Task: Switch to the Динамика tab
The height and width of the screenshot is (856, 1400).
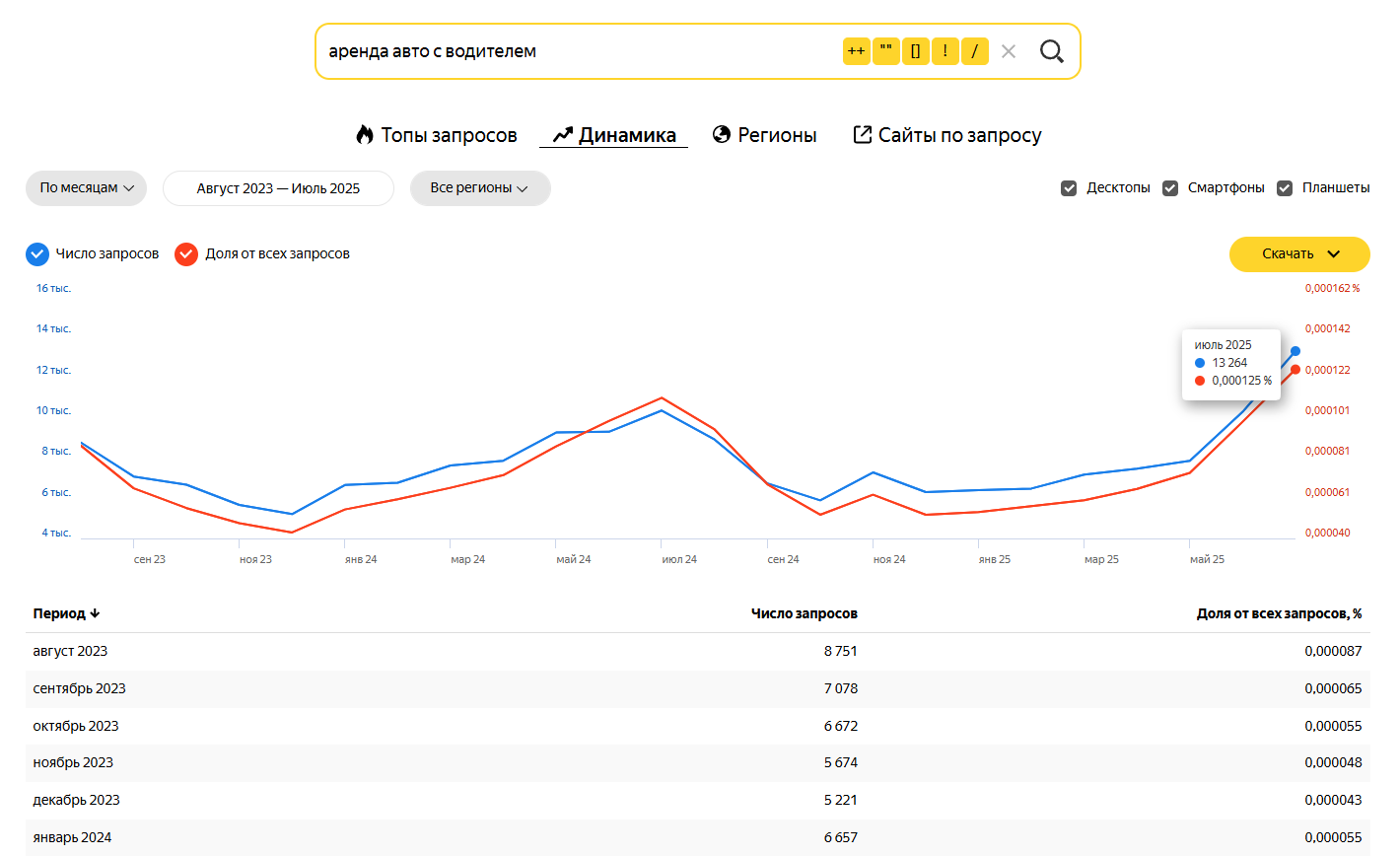Action: coord(613,135)
